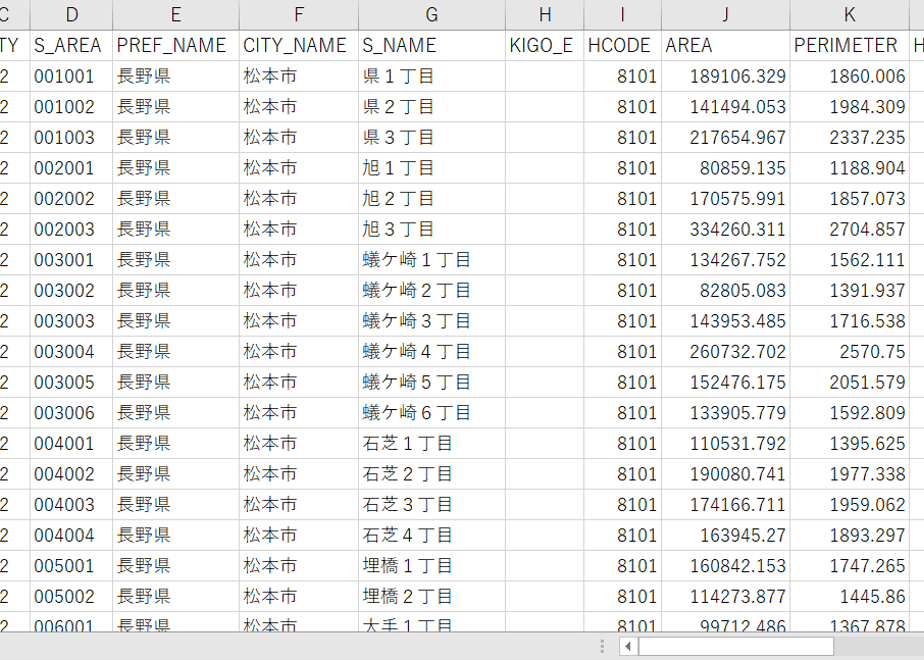Click the horizontal scrollbar left arrow
This screenshot has width=924, height=660.
click(x=628, y=646)
